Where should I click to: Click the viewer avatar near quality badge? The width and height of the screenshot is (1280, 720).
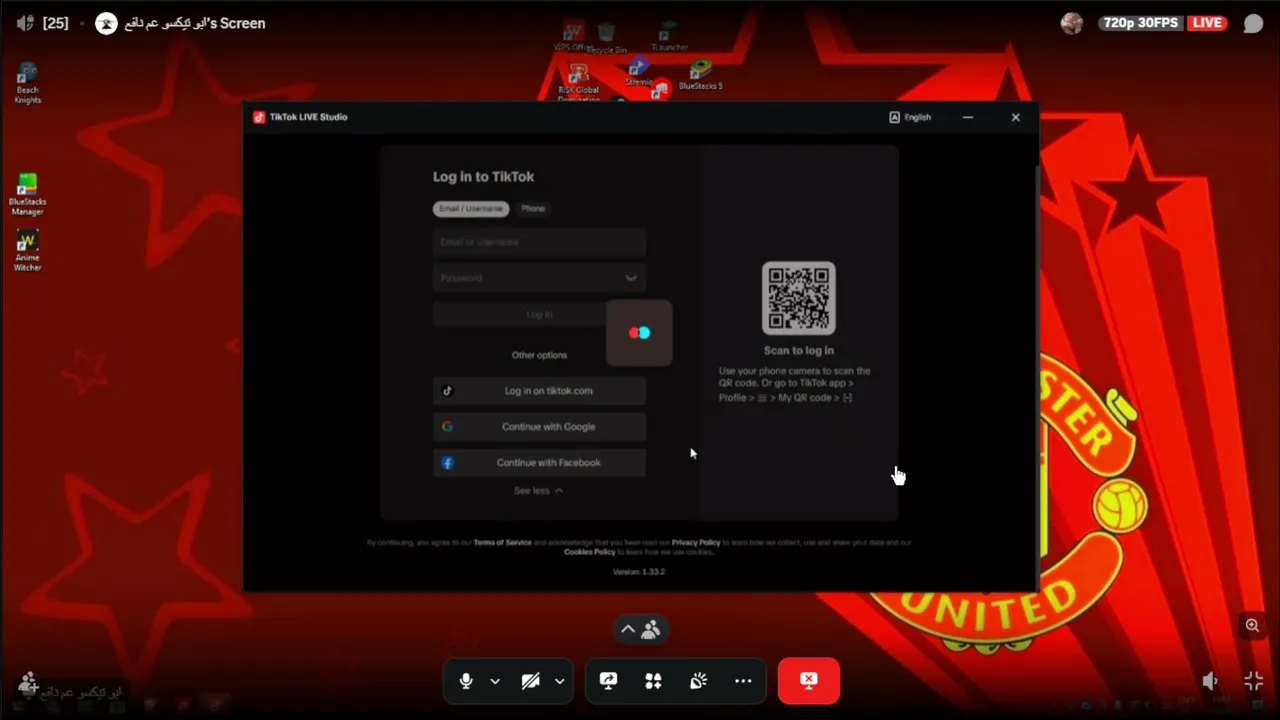1072,23
